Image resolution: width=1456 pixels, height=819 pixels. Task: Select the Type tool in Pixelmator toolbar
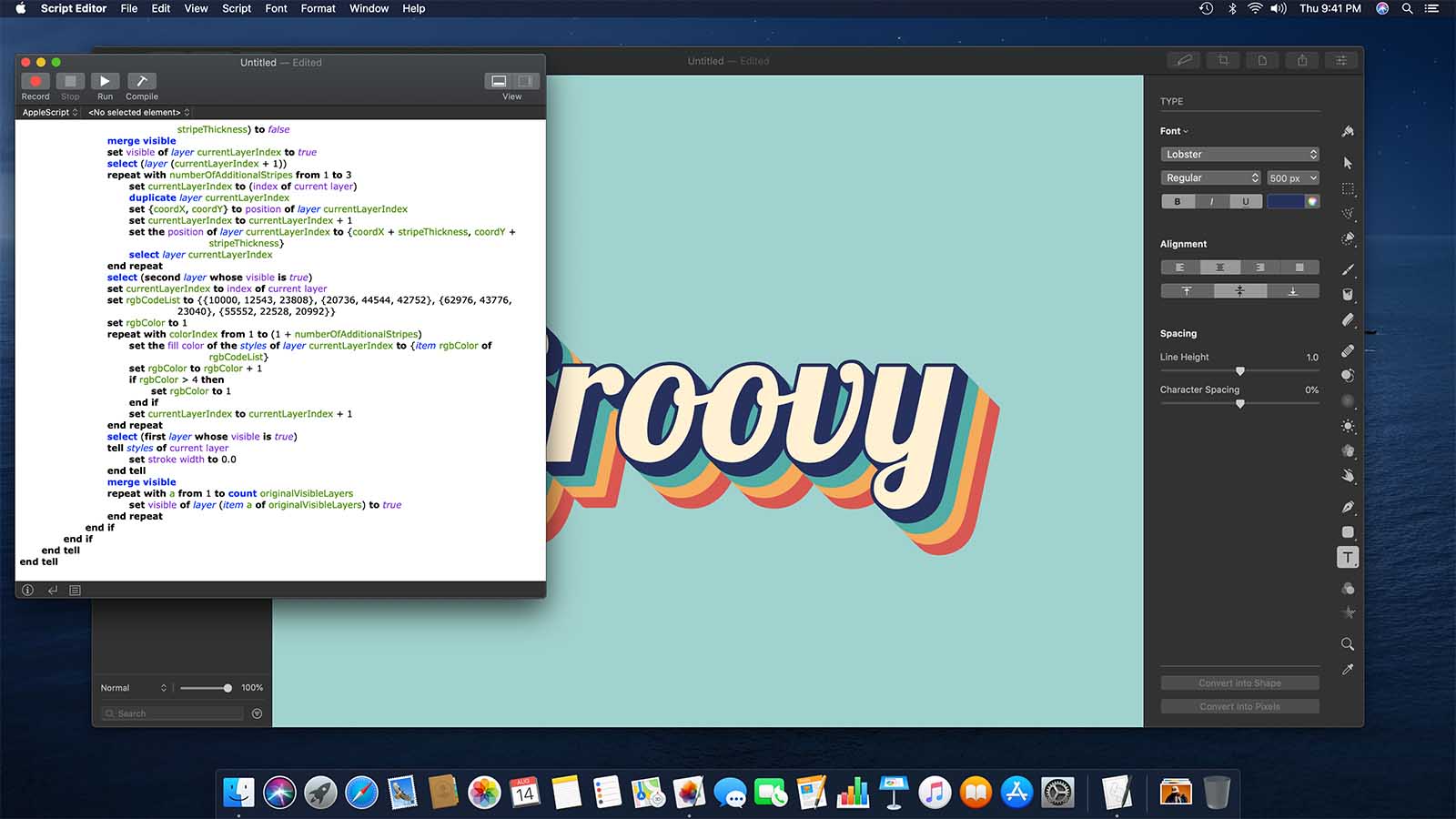click(x=1348, y=557)
